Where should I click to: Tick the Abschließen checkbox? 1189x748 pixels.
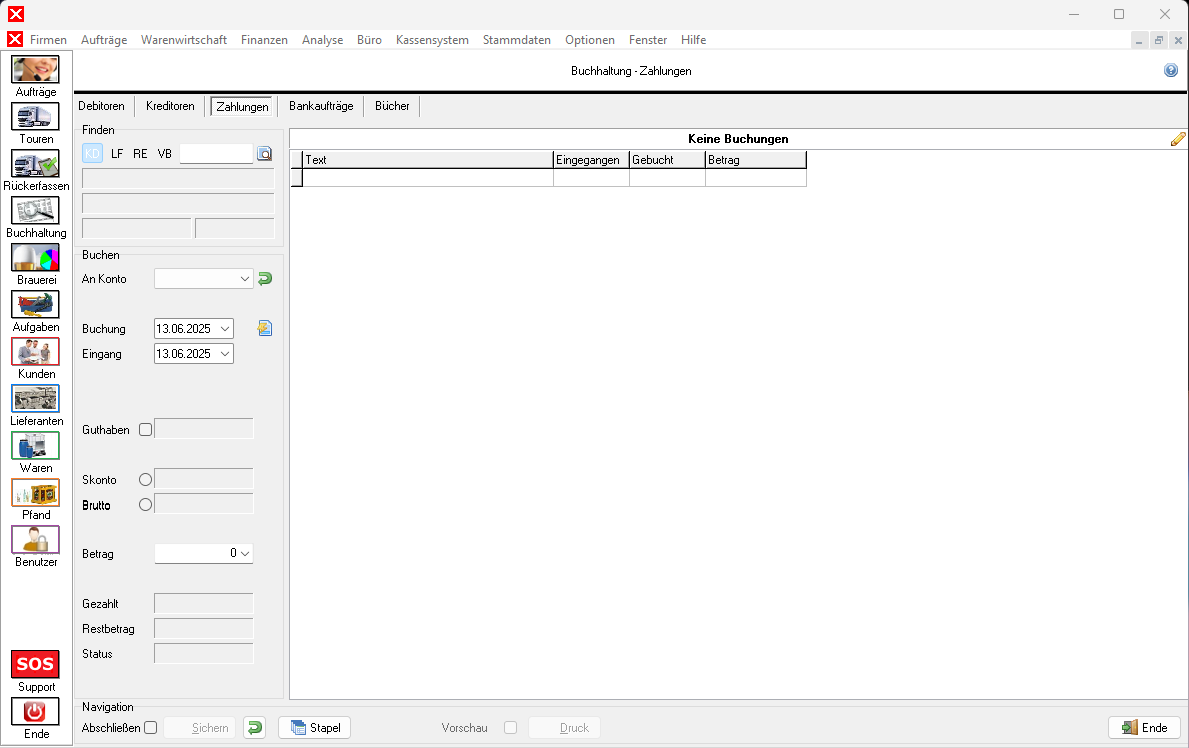(151, 728)
